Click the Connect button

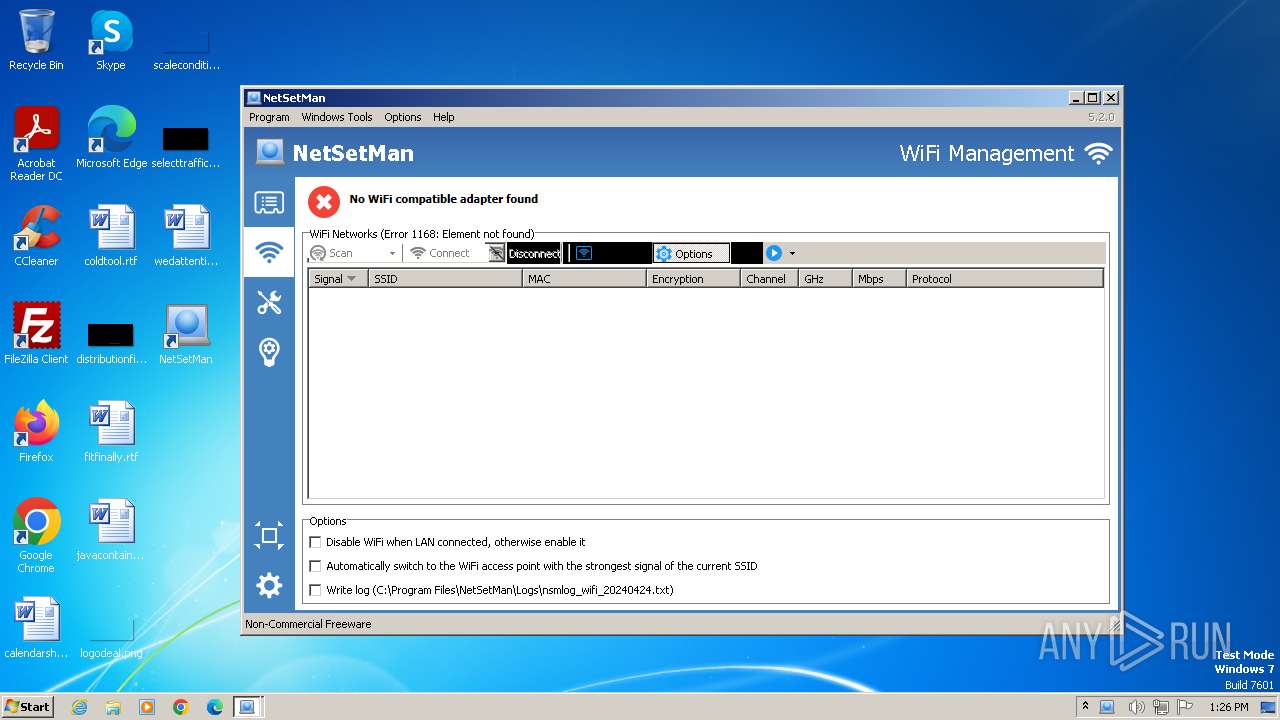(440, 253)
